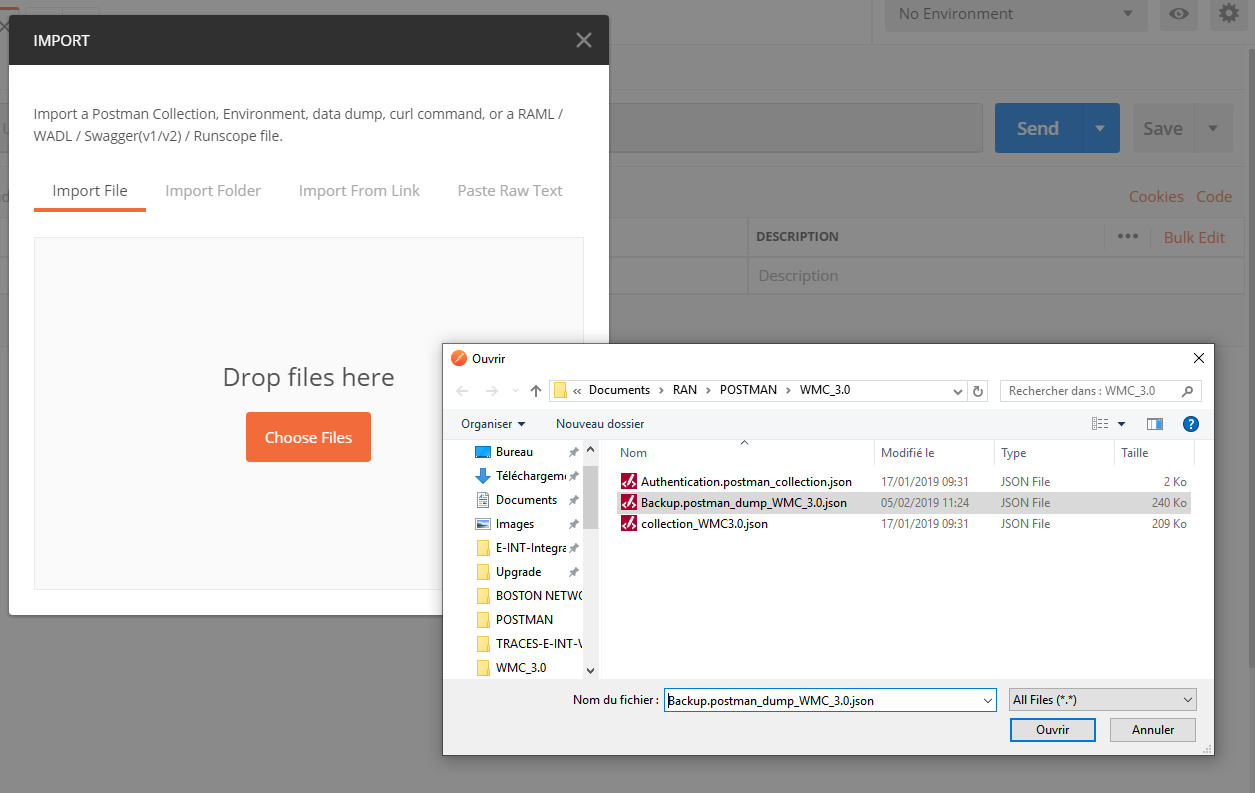Open the Help question mark in the Ouvrir dialog

click(1190, 424)
